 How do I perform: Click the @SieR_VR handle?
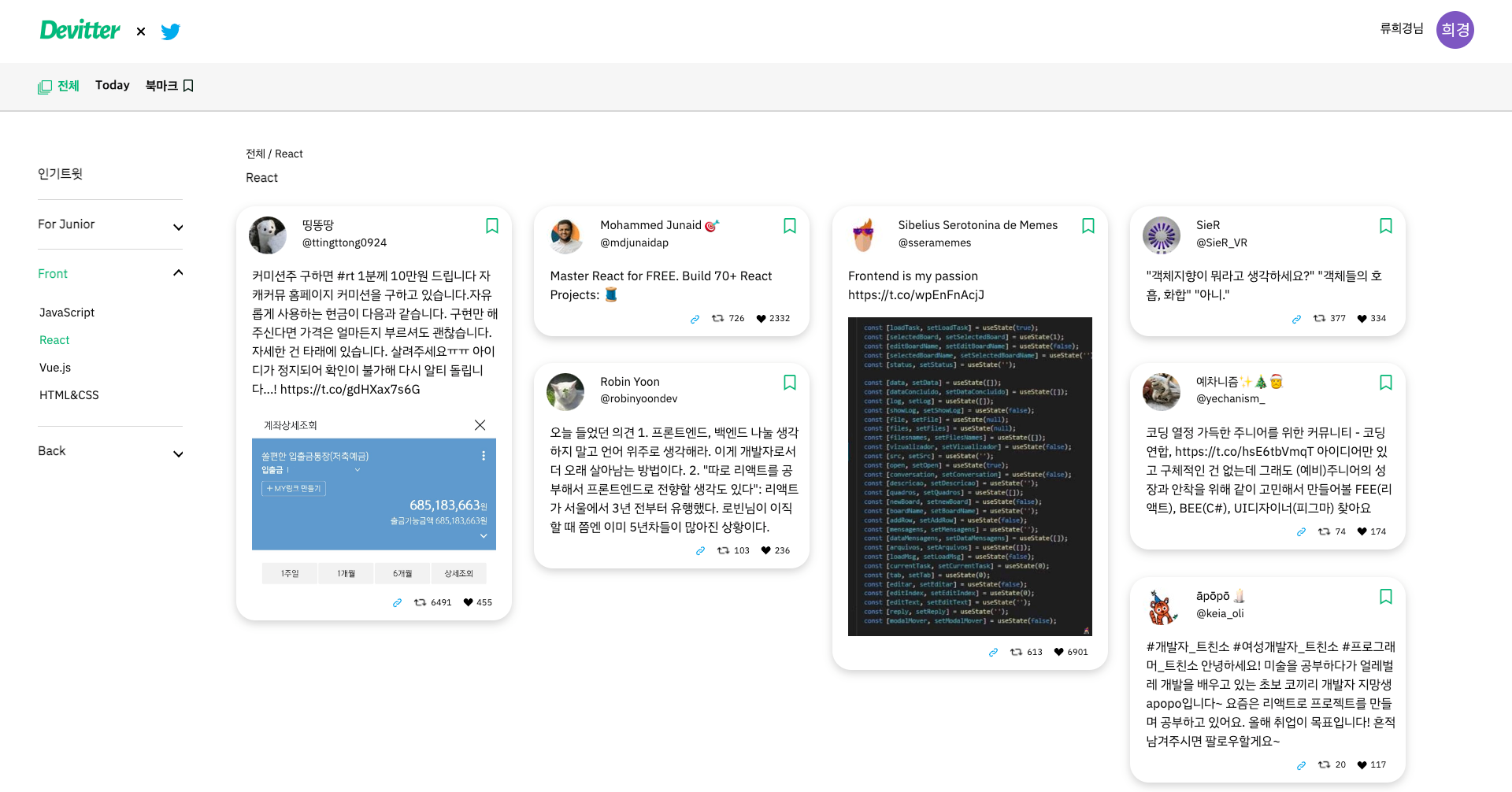pos(1221,242)
